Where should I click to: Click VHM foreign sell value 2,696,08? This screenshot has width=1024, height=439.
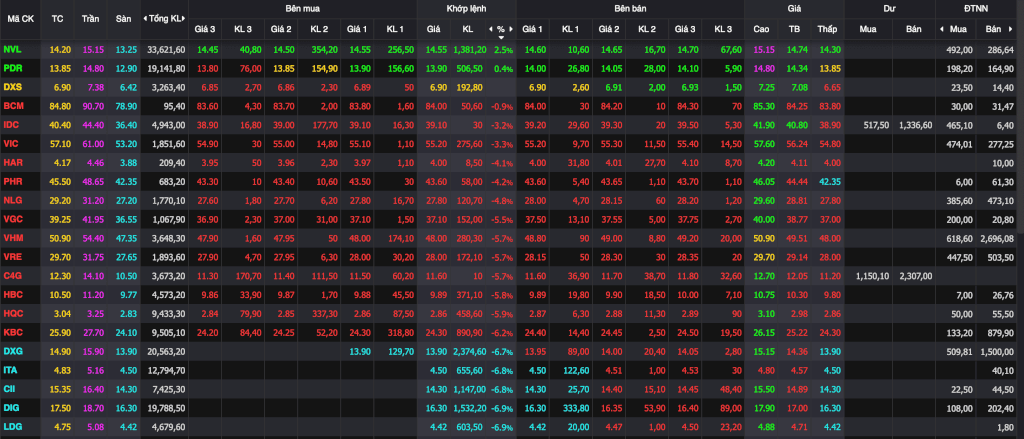997,238
